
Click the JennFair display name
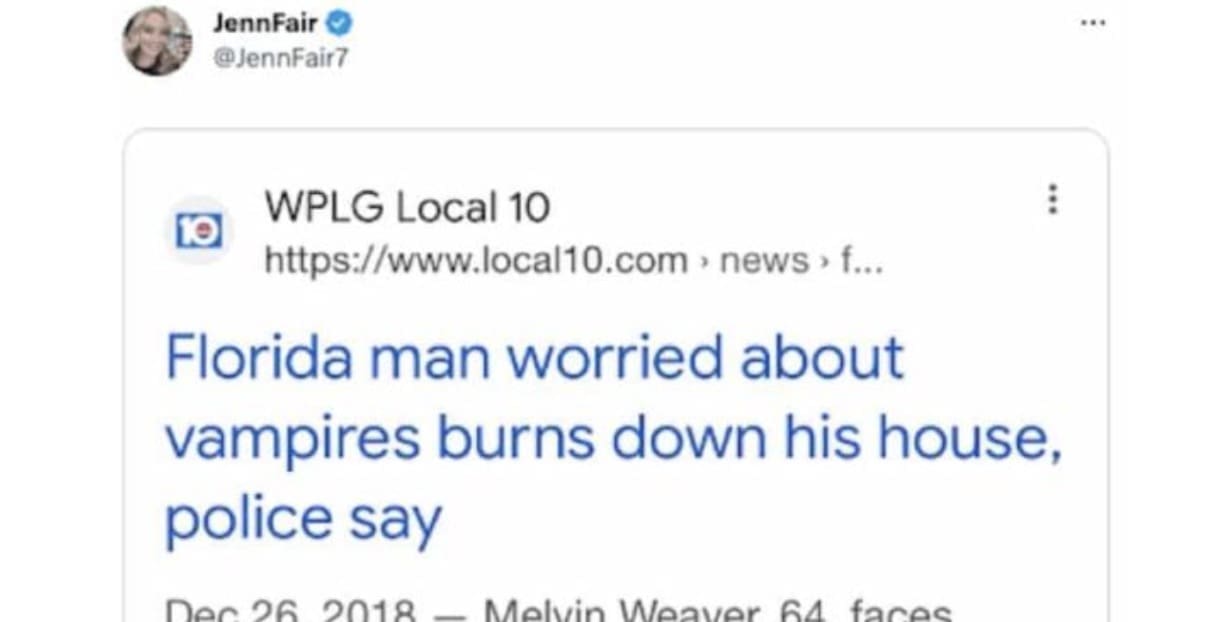tap(265, 23)
